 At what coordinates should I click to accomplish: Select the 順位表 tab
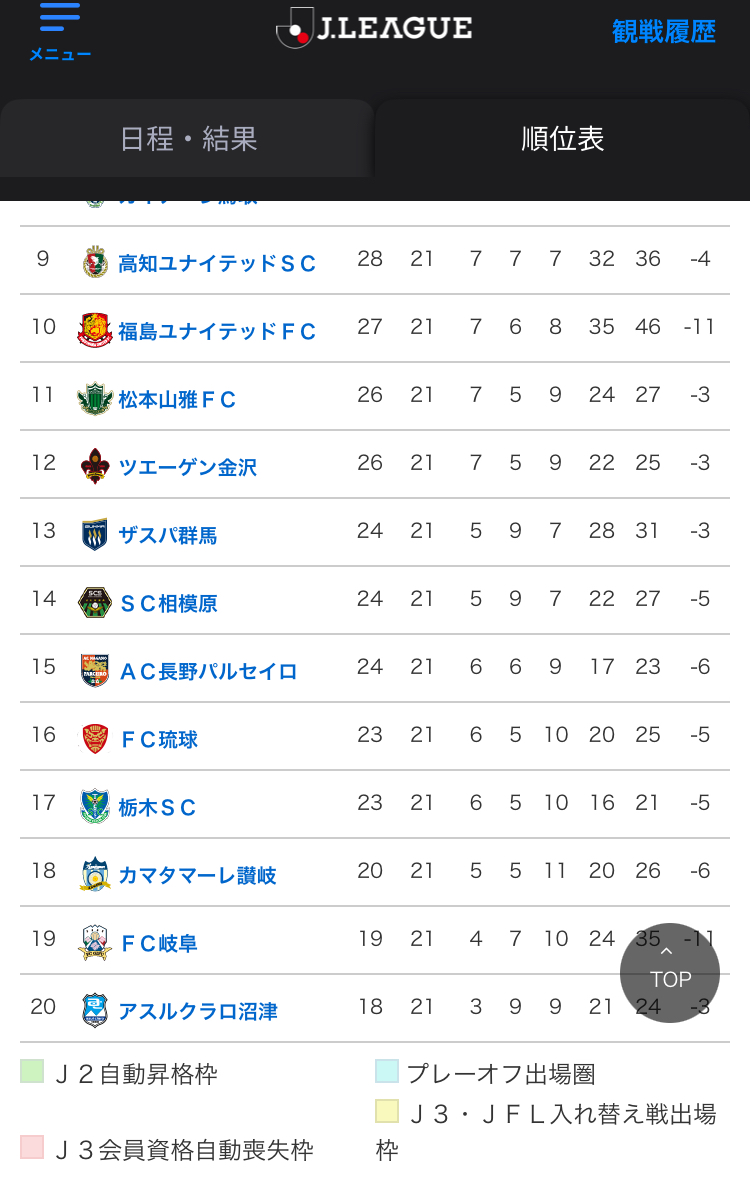click(x=562, y=139)
